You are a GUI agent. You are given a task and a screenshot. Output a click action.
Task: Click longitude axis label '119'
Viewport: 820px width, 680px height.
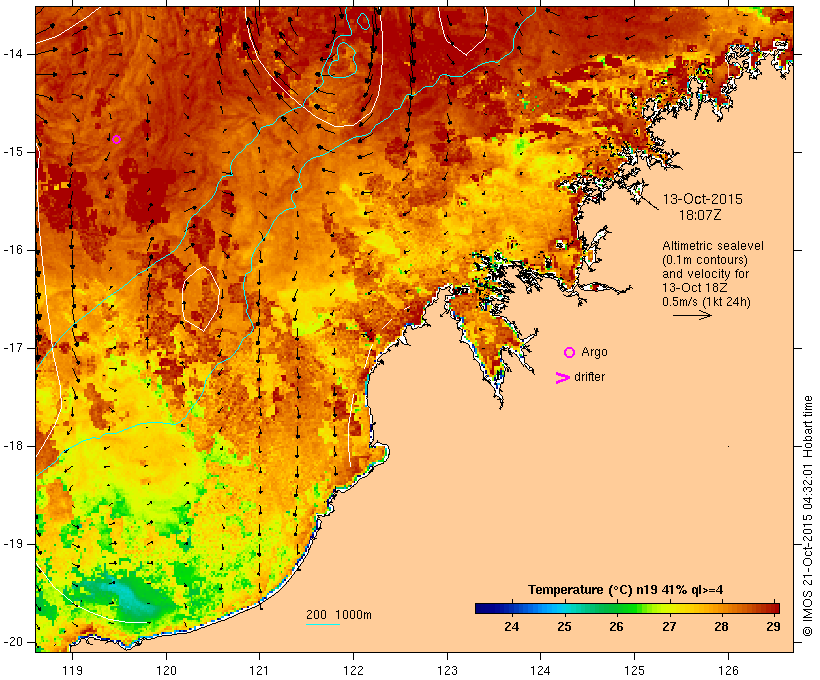click(x=72, y=670)
